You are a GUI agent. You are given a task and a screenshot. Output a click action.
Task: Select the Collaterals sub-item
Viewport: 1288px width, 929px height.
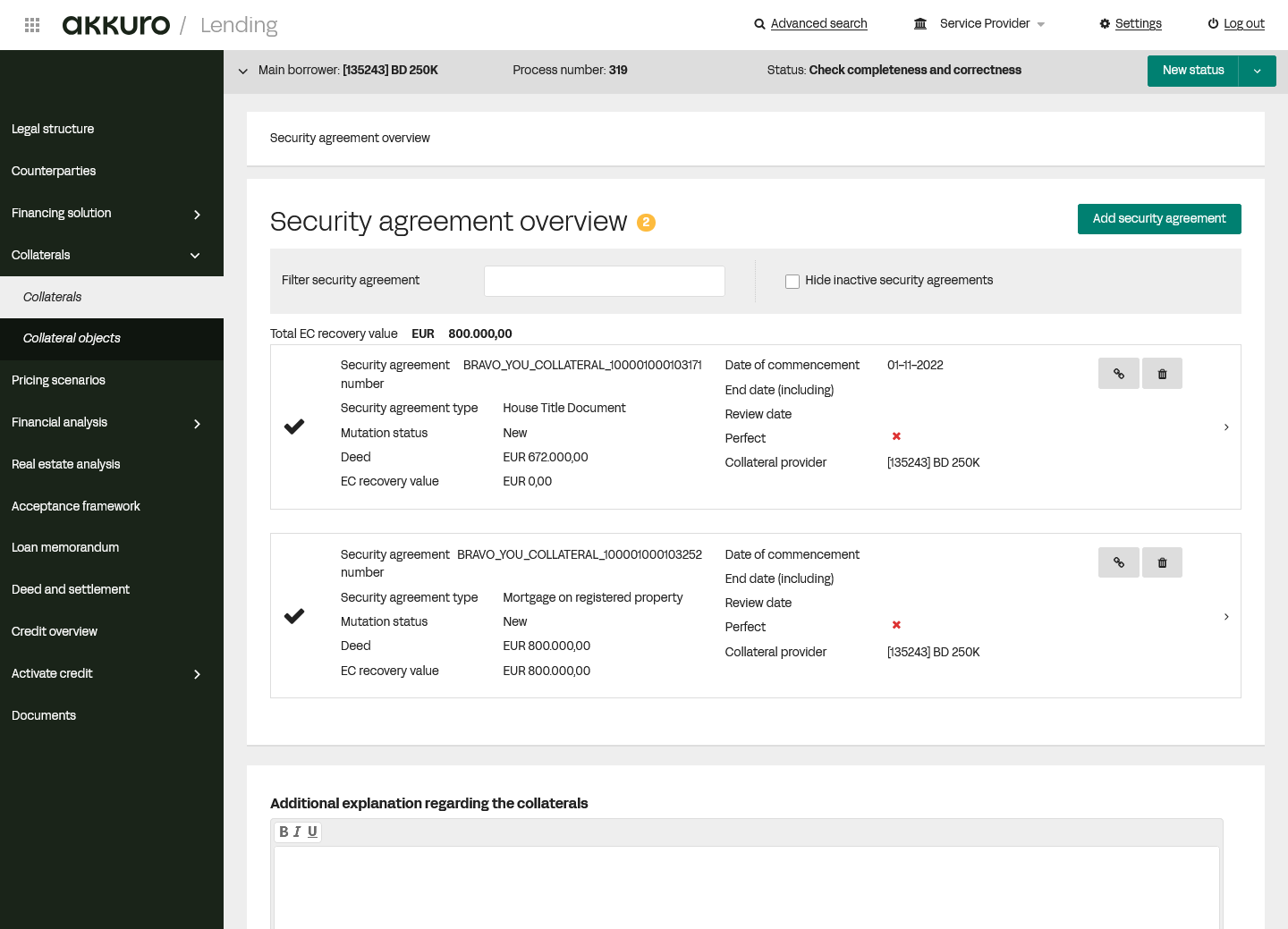pos(112,297)
